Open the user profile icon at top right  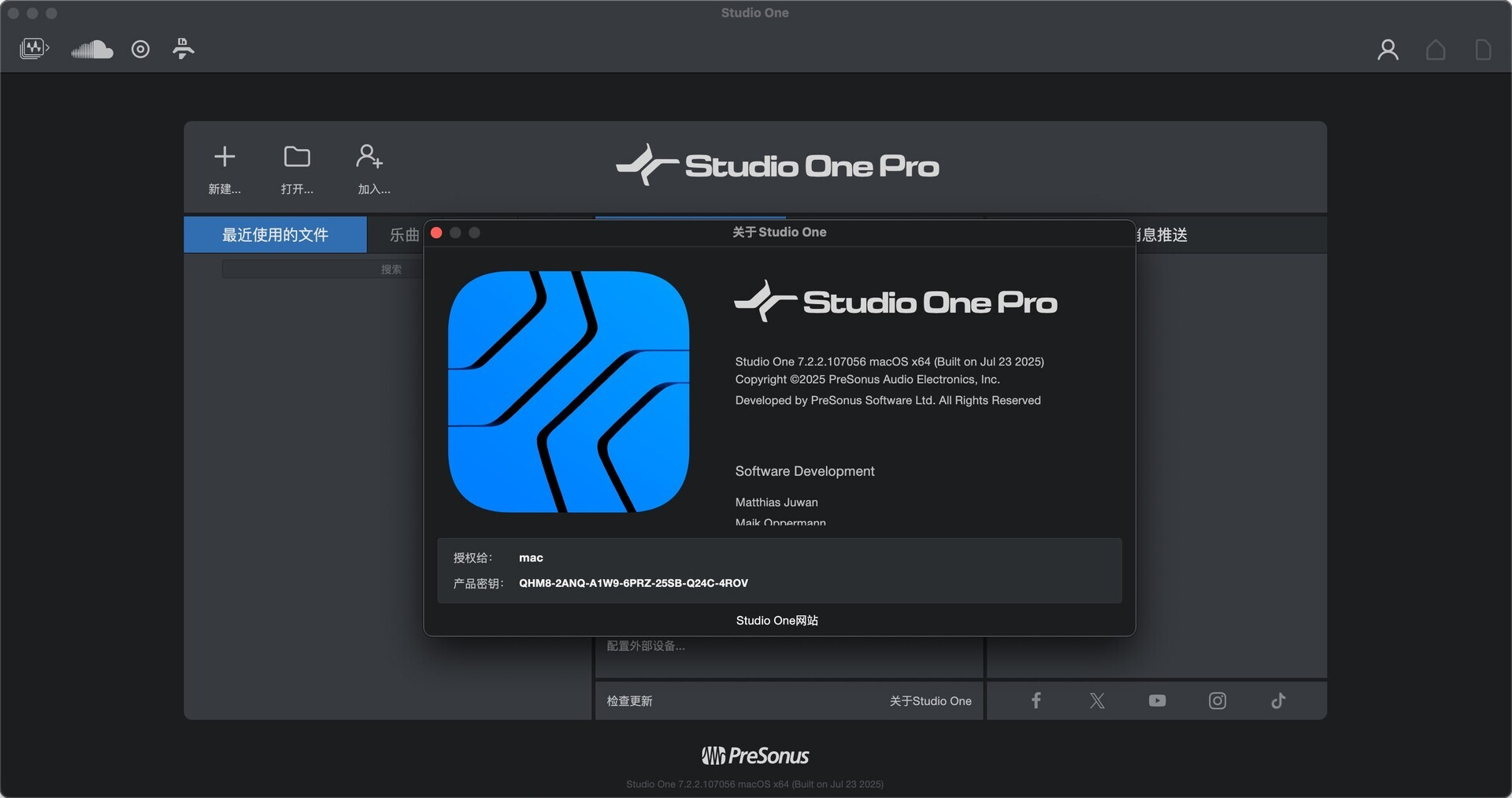point(1388,49)
